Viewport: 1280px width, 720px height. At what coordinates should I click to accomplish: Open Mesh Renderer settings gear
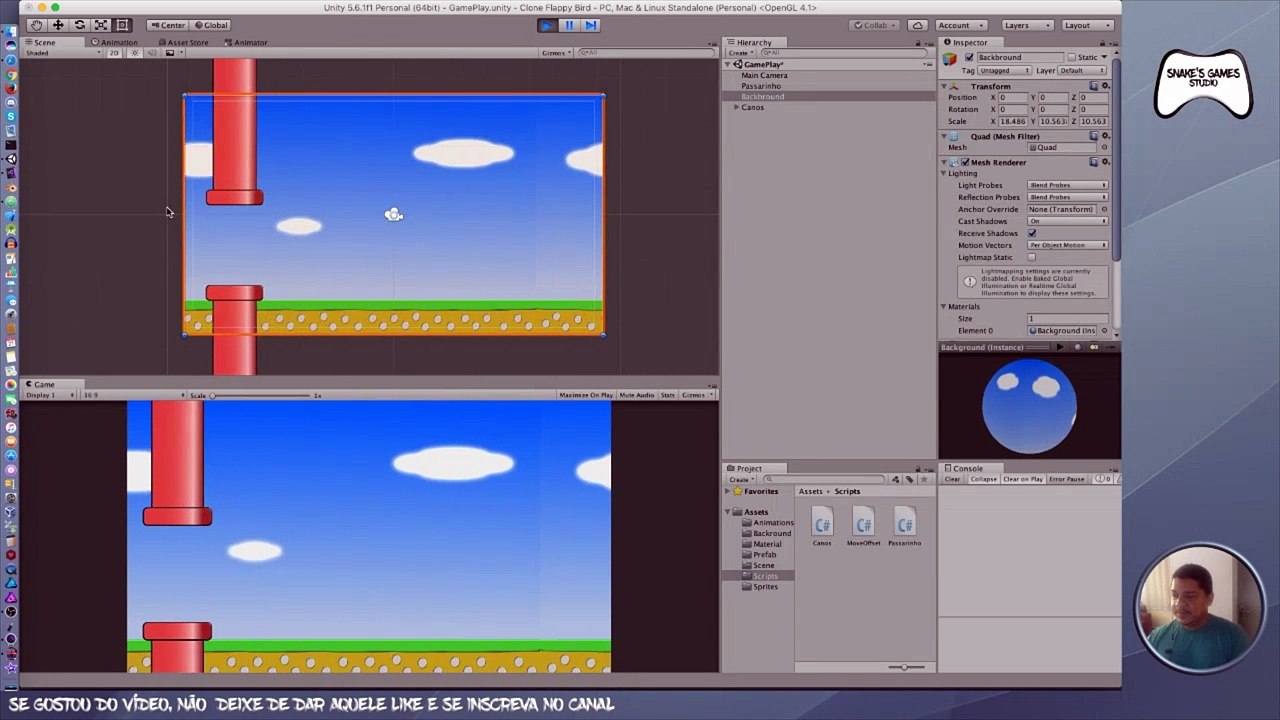1104,162
